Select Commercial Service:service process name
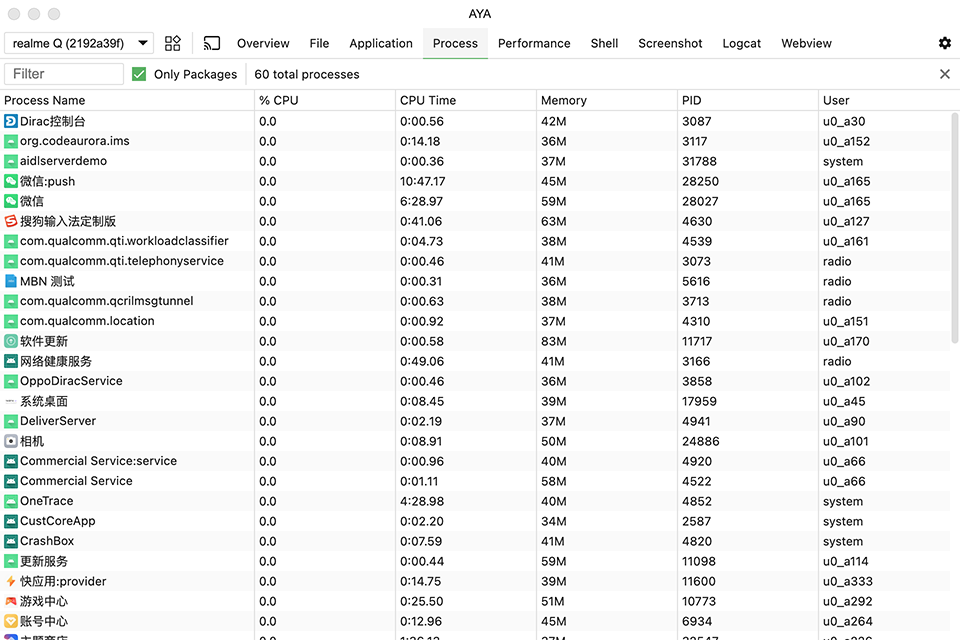Image resolution: width=960 pixels, height=640 pixels. pyautogui.click(x=99, y=461)
